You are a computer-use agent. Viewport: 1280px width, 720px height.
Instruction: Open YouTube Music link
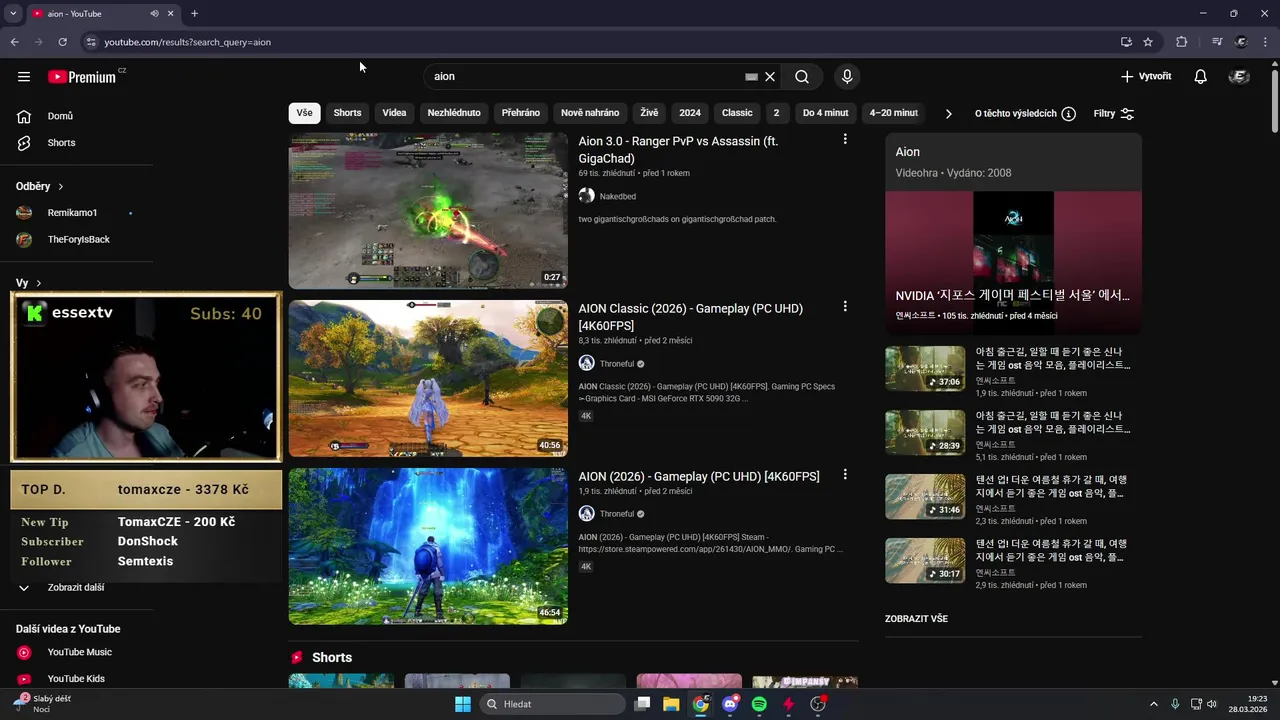click(78, 652)
